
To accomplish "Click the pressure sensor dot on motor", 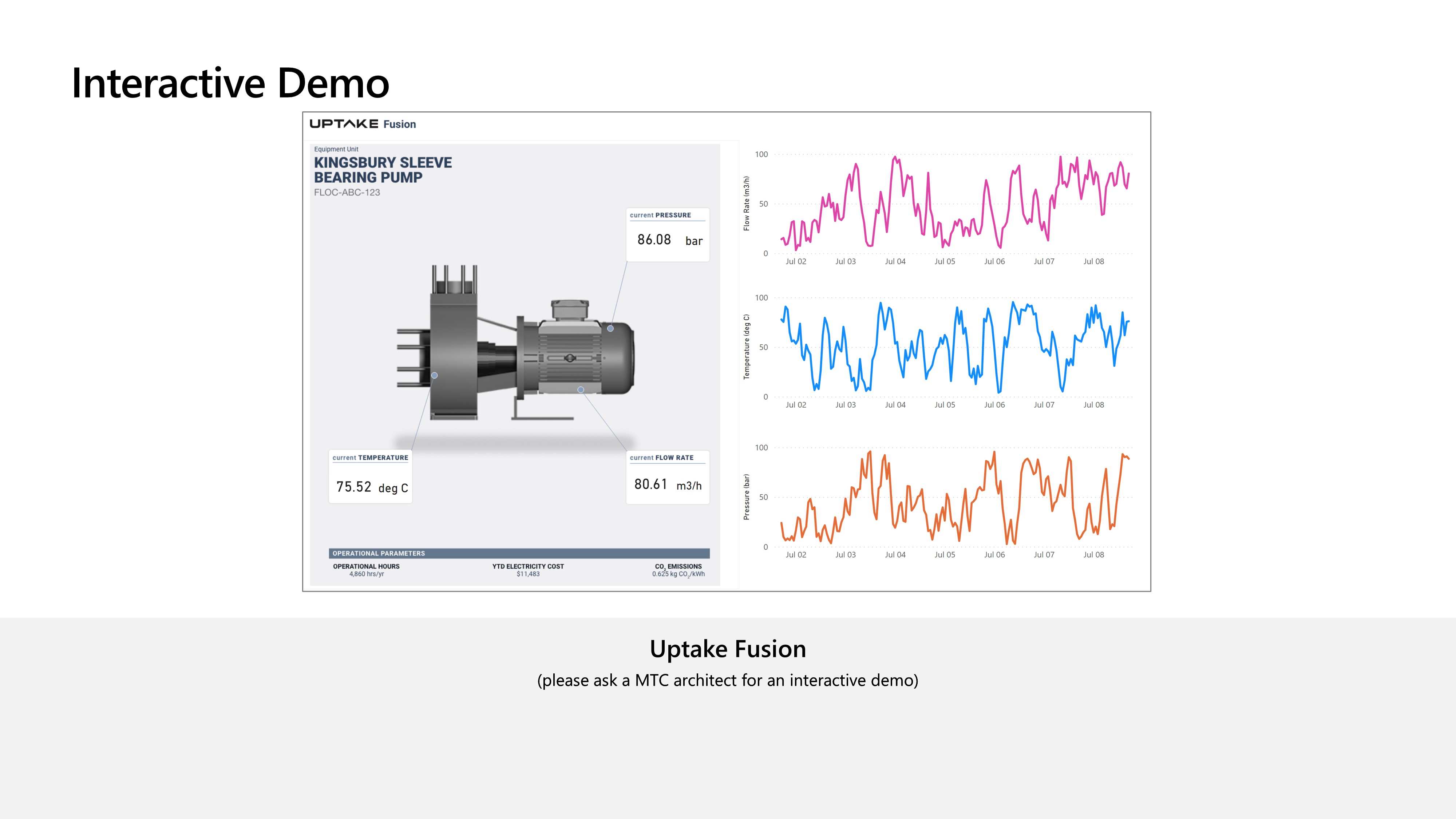I will click(610, 328).
